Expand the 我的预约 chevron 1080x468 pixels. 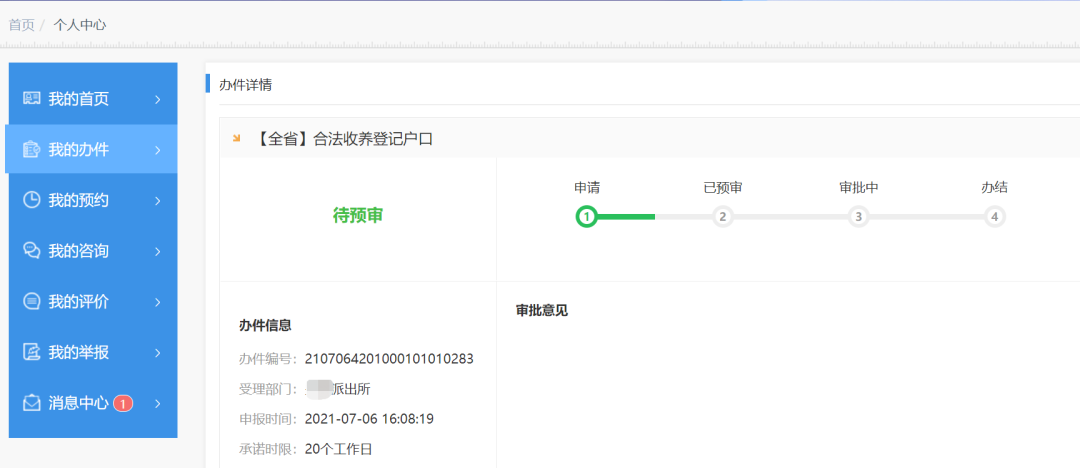pos(158,201)
